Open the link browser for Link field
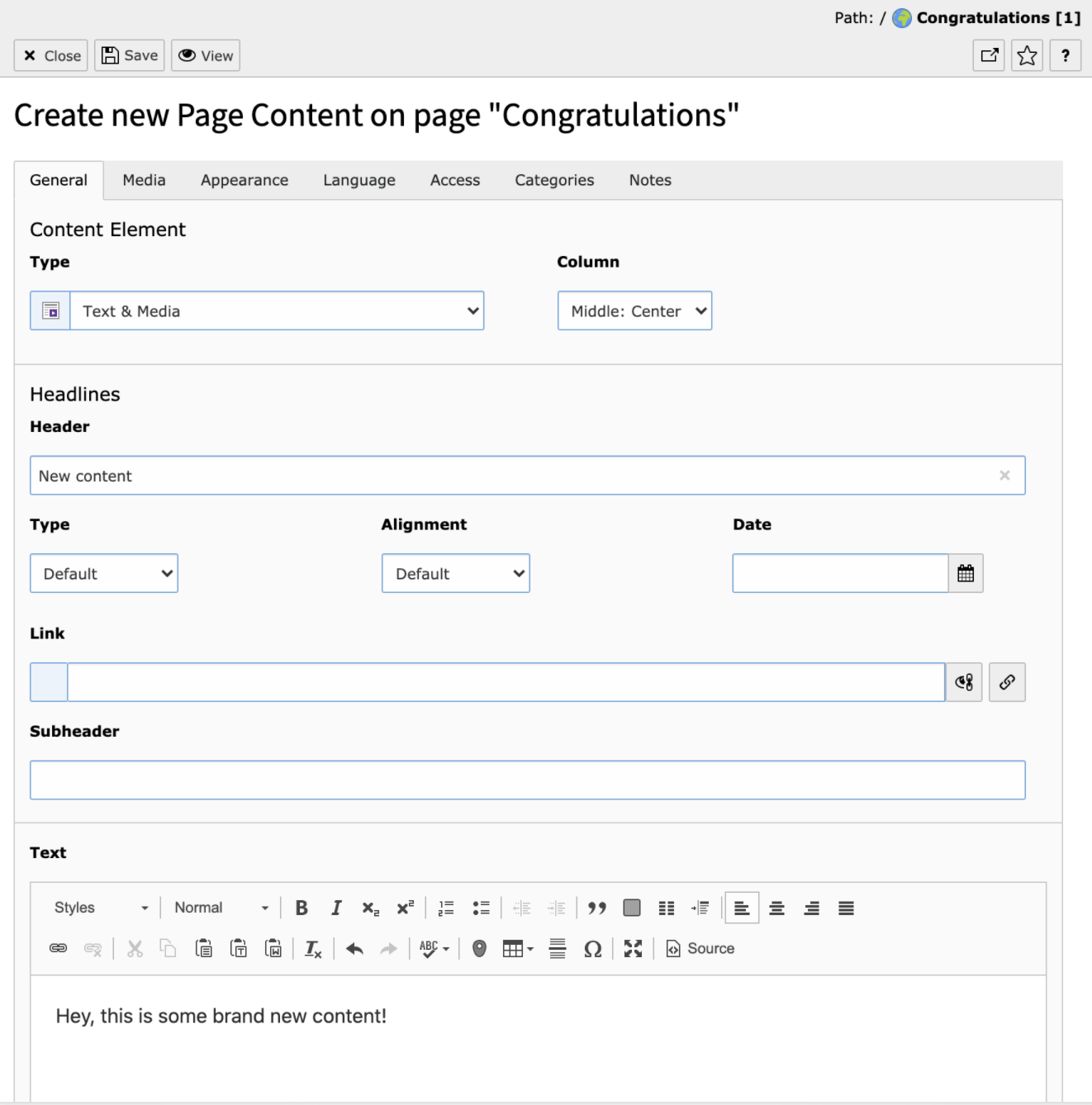This screenshot has width=1092, height=1105. [1007, 682]
